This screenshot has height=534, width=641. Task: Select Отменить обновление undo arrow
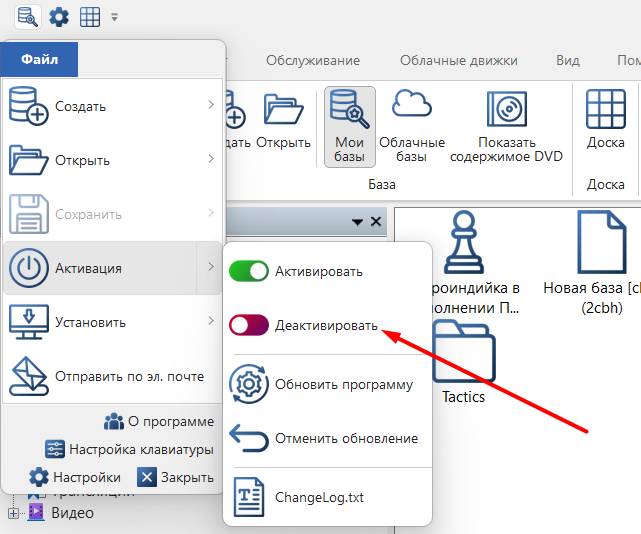click(249, 438)
